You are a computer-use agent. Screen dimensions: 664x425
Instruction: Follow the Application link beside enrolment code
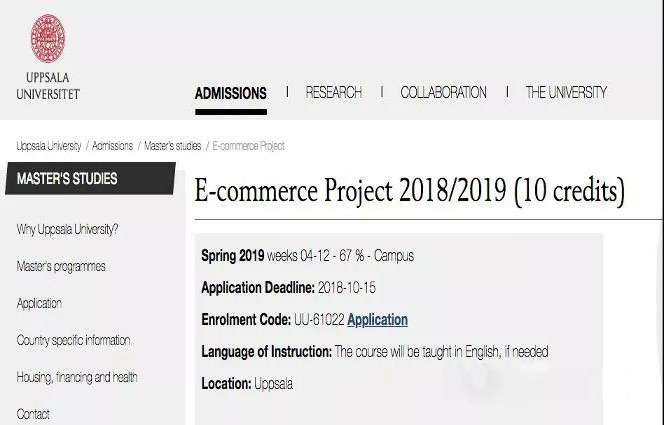click(377, 320)
